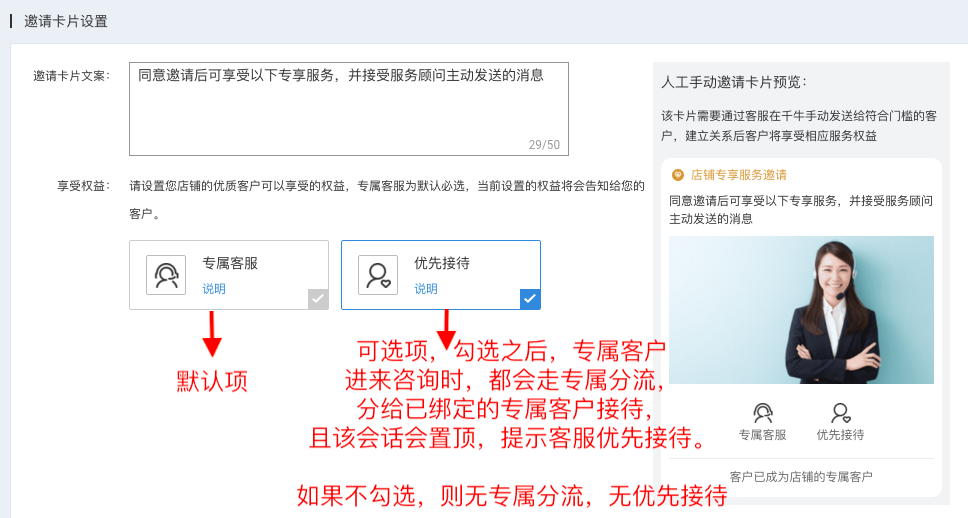This screenshot has height=518, width=968.
Task: Open 说明 link under 优先接待
Action: tap(425, 288)
